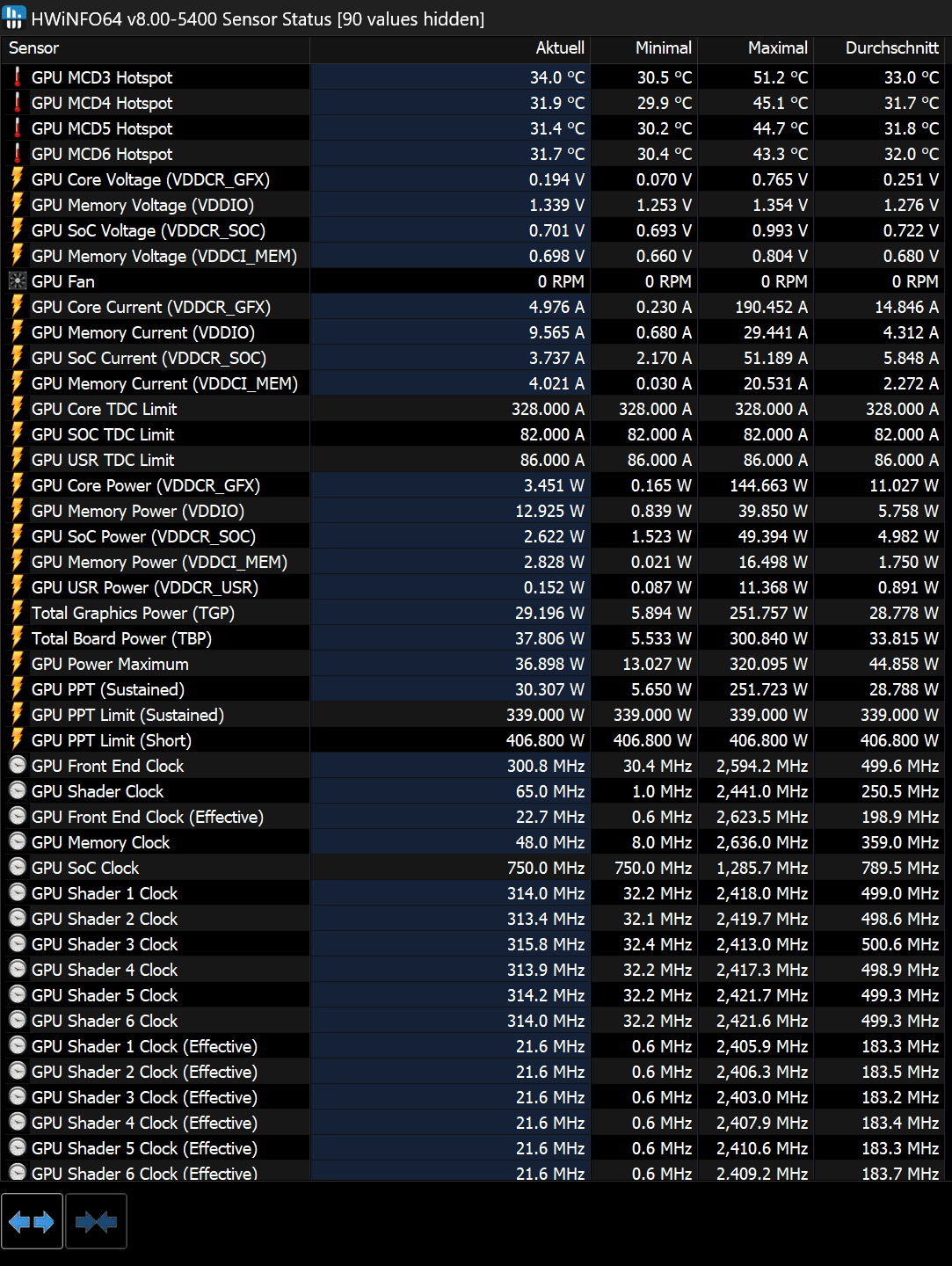
Task: Select the GPU Memory Voltage (VDDCI_MEM) row
Action: [473, 256]
